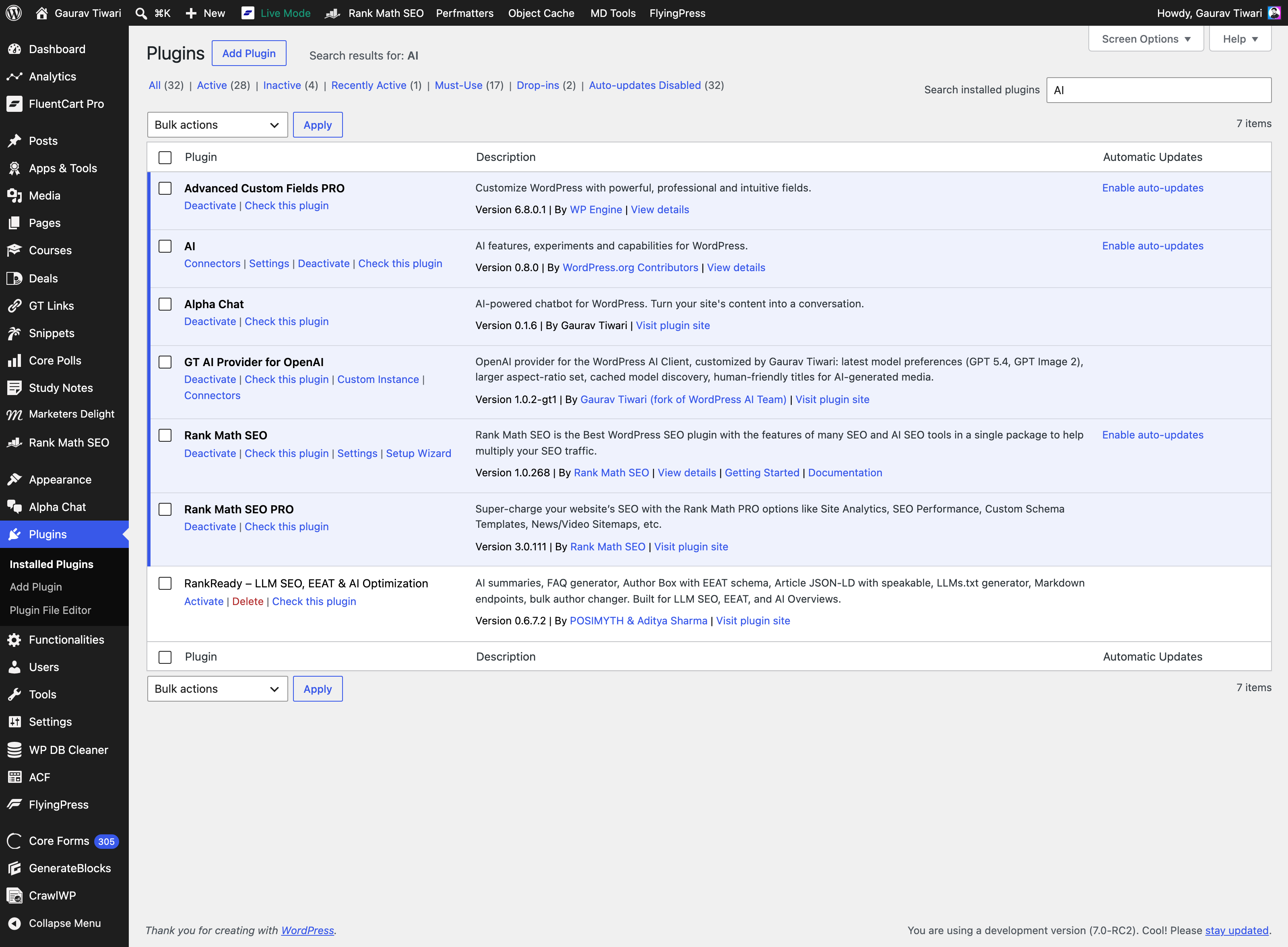Image resolution: width=1288 pixels, height=947 pixels.
Task: Open FluentCart Pro sidebar icon
Action: coord(14,104)
